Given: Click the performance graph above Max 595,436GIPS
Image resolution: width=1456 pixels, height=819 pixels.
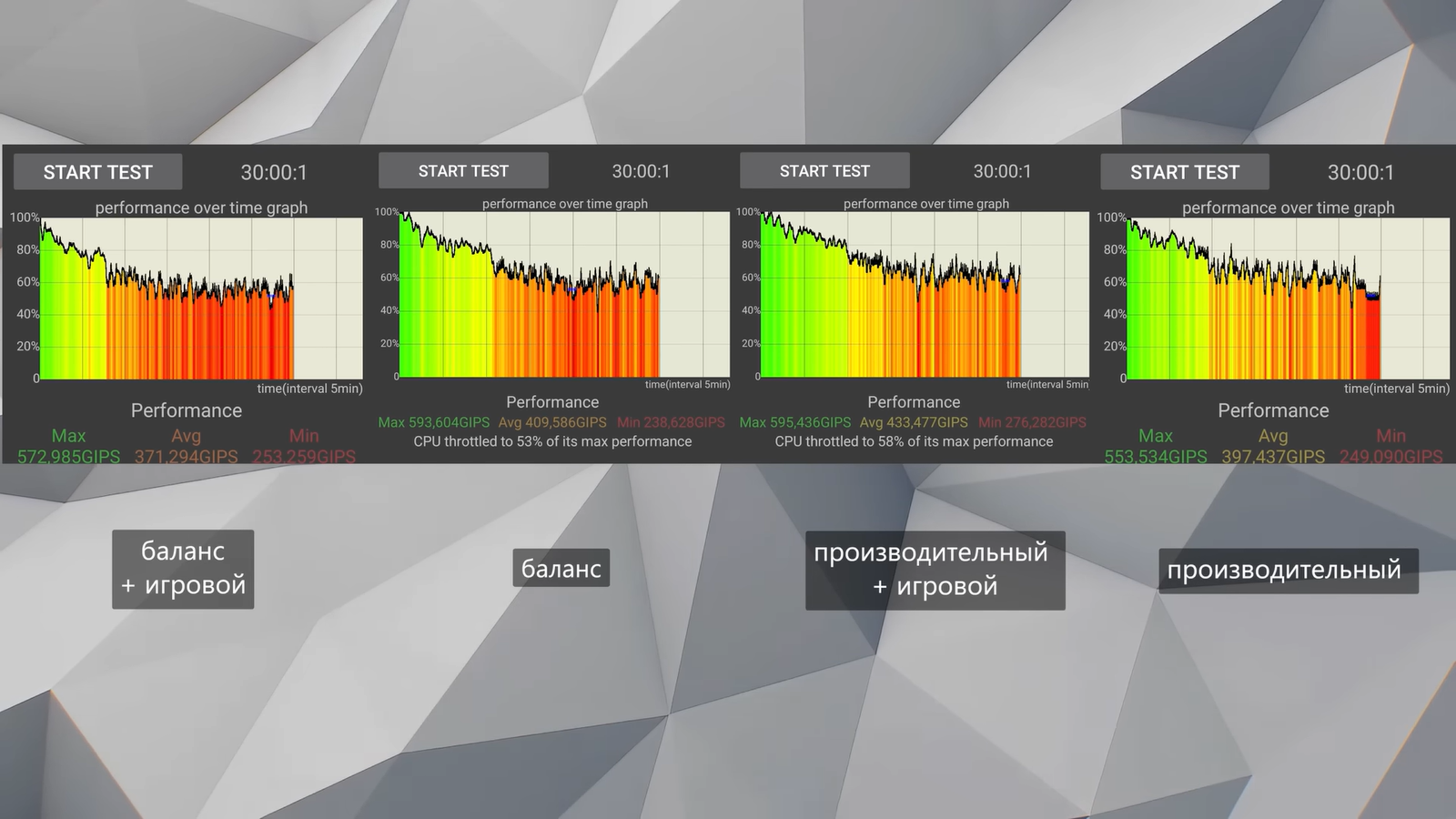Looking at the screenshot, I should pos(925,295).
